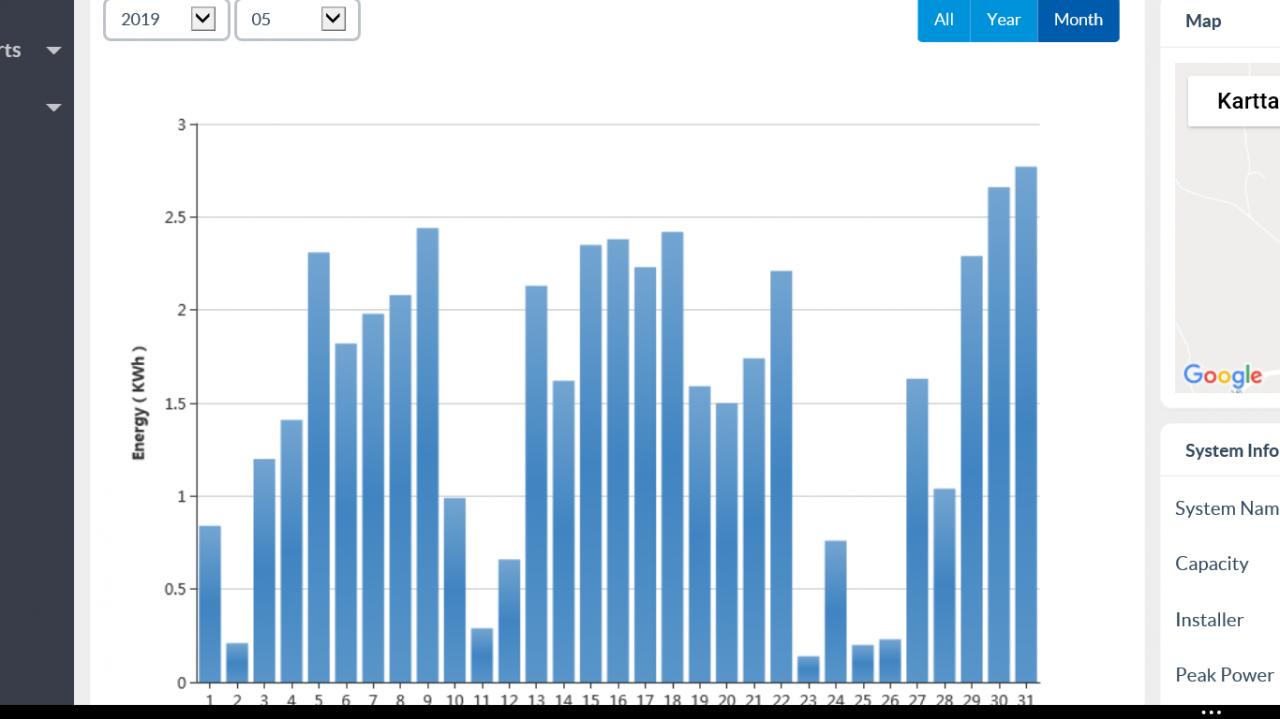1280x719 pixels.
Task: Select the chart bar for day 1
Action: click(210, 604)
